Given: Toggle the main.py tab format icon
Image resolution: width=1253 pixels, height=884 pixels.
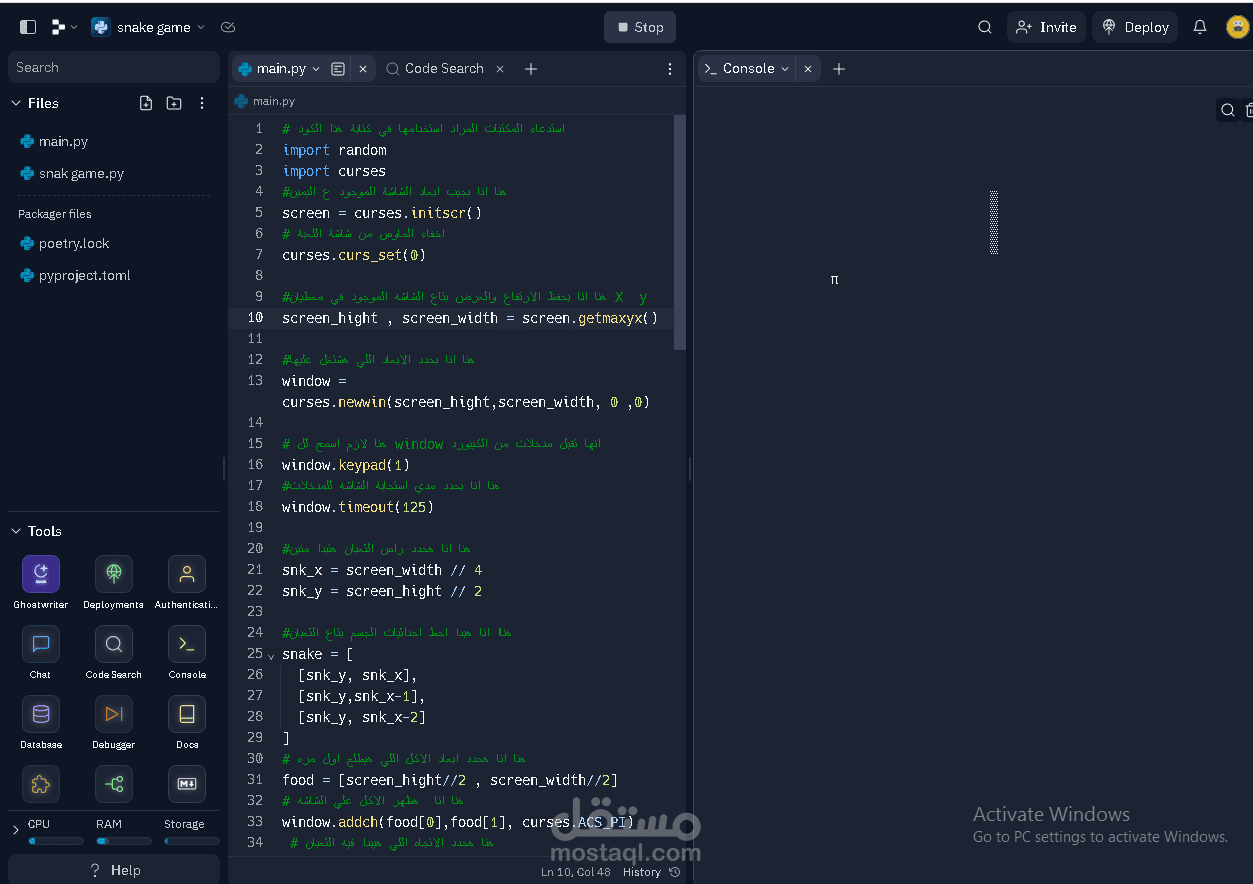Looking at the screenshot, I should 338,69.
